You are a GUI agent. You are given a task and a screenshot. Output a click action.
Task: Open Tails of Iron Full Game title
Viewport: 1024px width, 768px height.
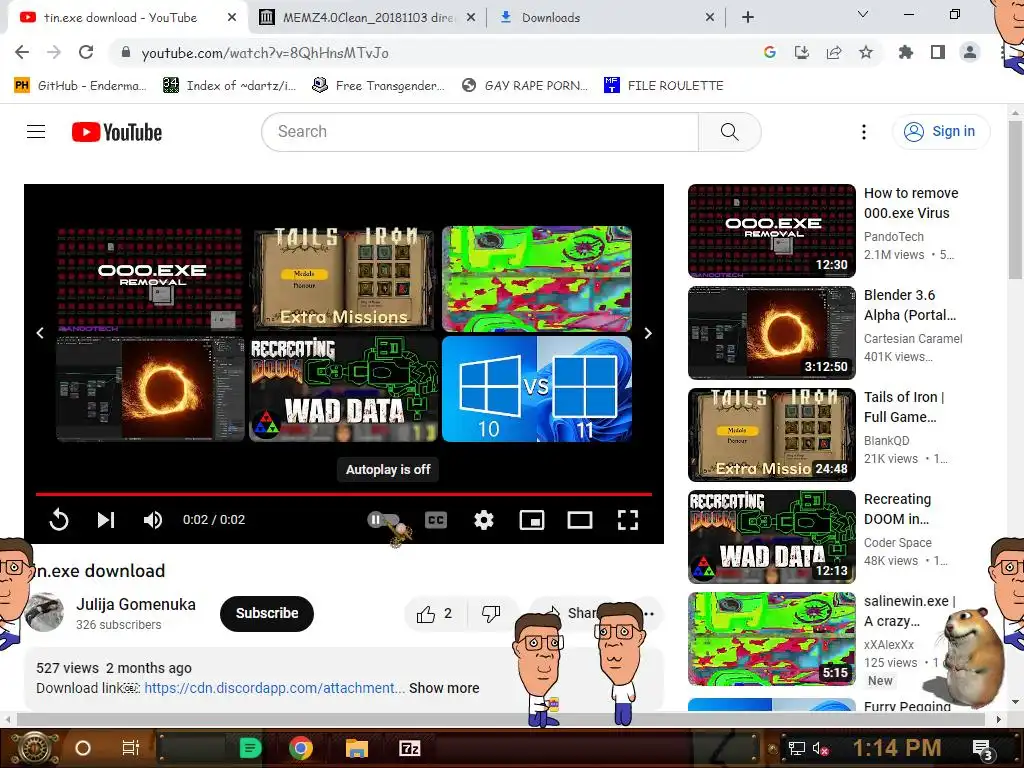(904, 407)
